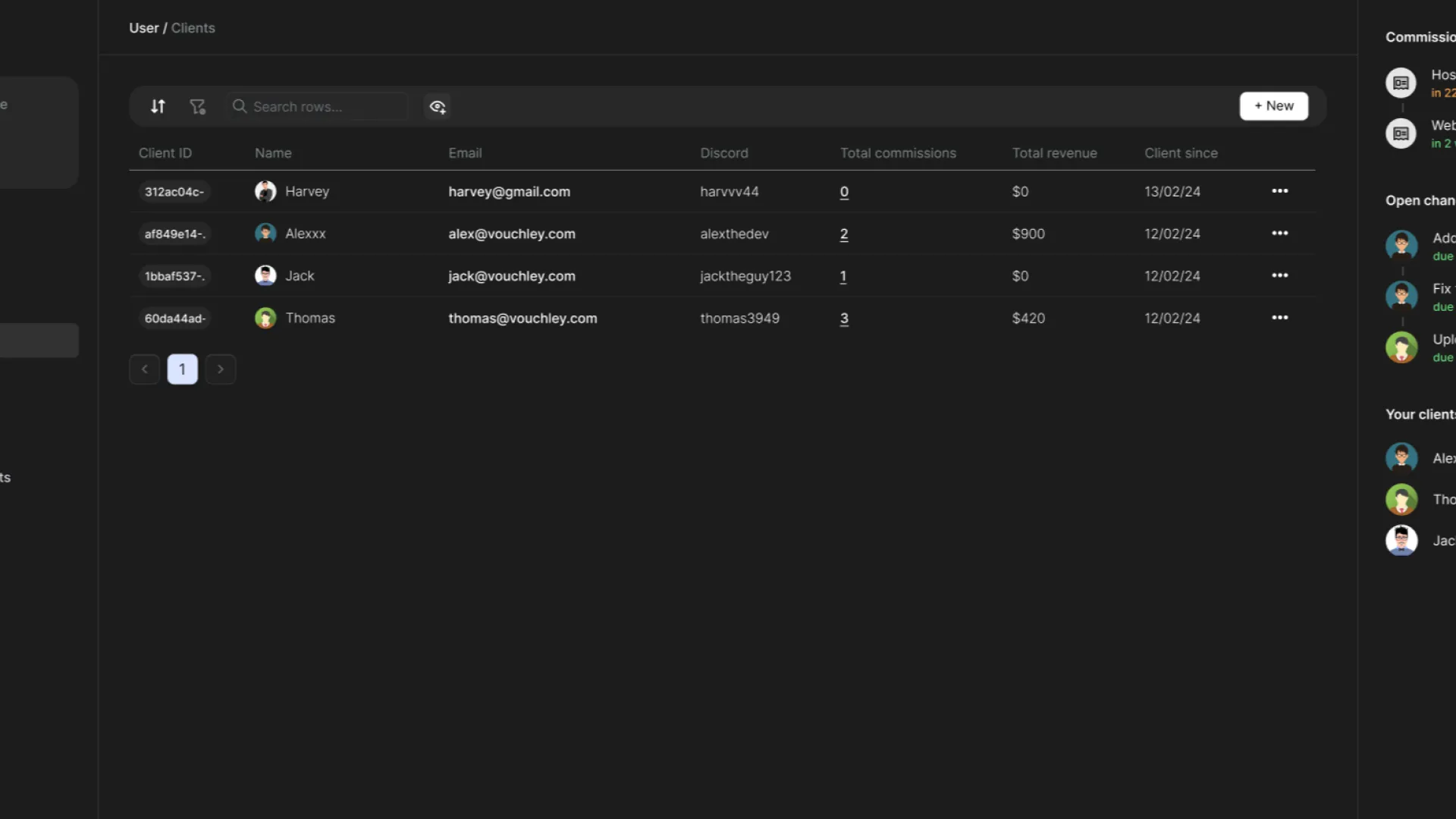
Task: Click the sort rows icon
Action: point(158,107)
